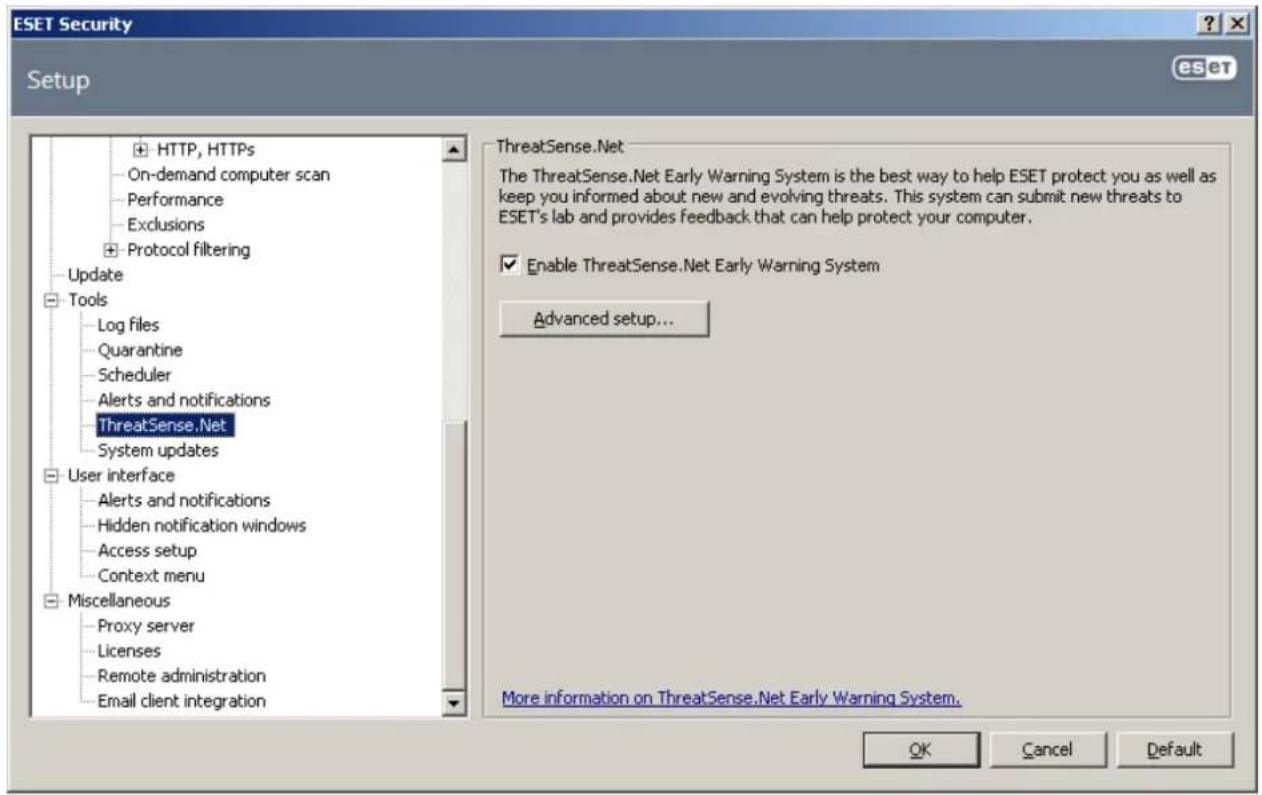Open Proxy server settings
The height and width of the screenshot is (795, 1262).
click(146, 626)
